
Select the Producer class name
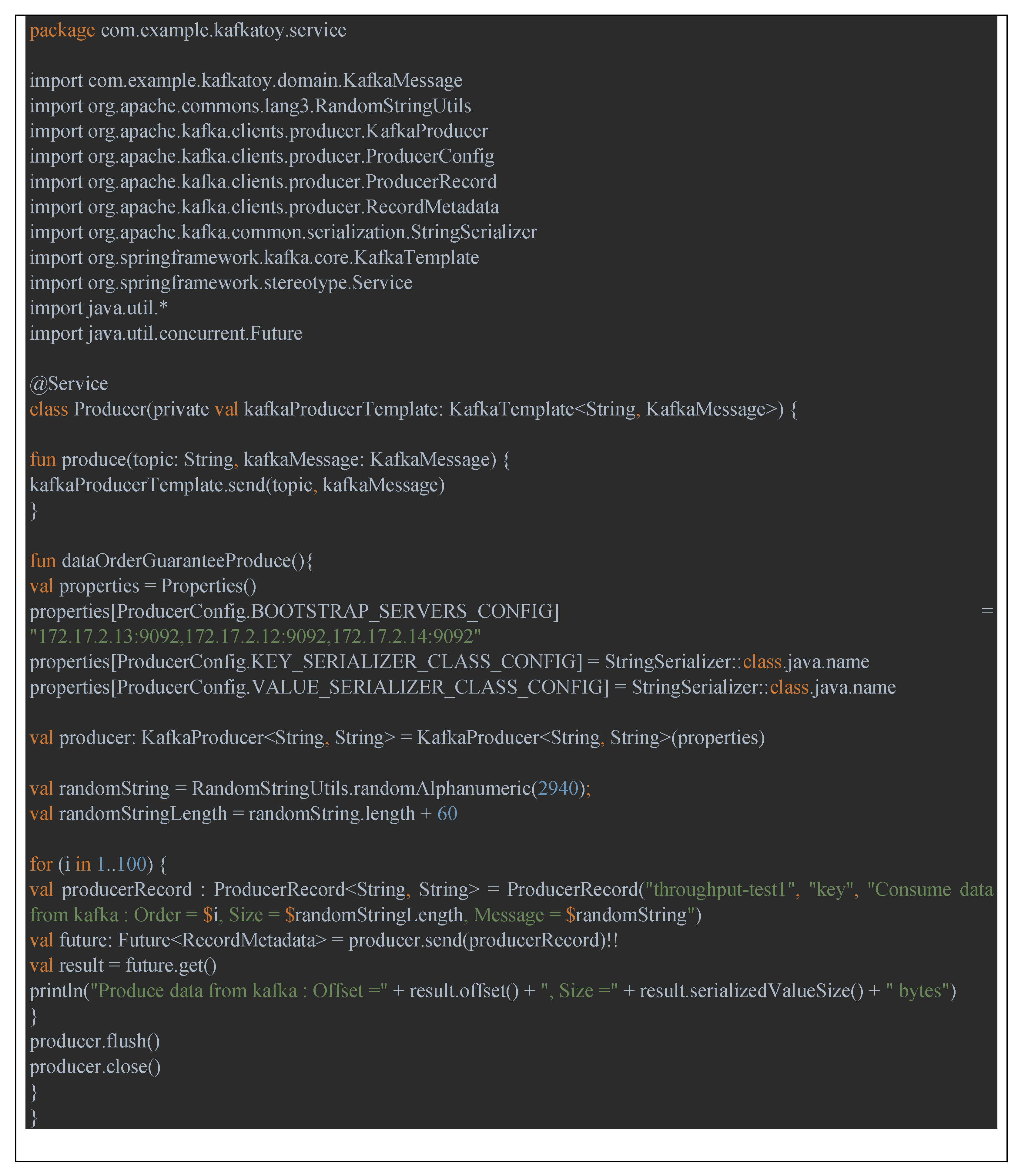coord(108,409)
